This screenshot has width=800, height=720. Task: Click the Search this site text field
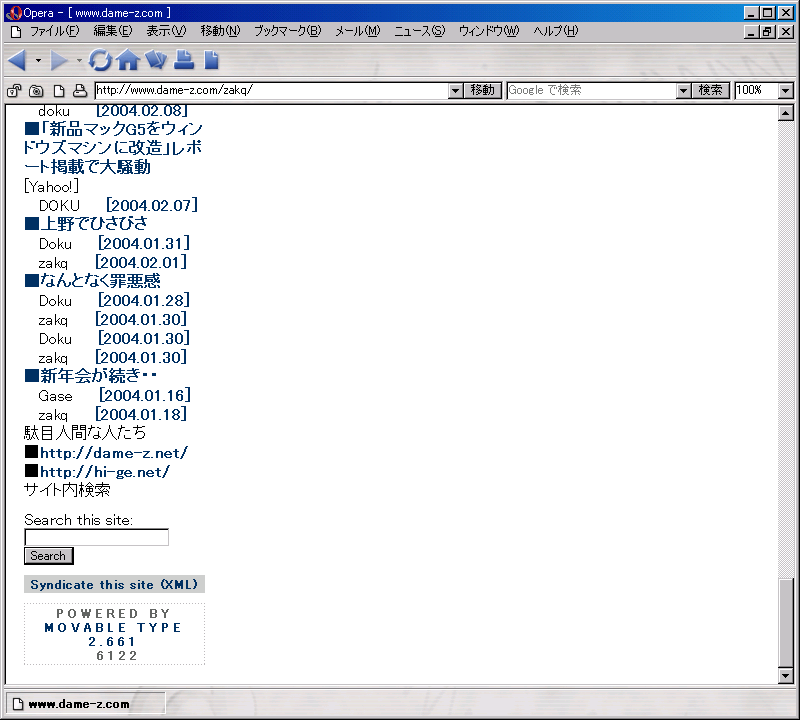point(96,537)
